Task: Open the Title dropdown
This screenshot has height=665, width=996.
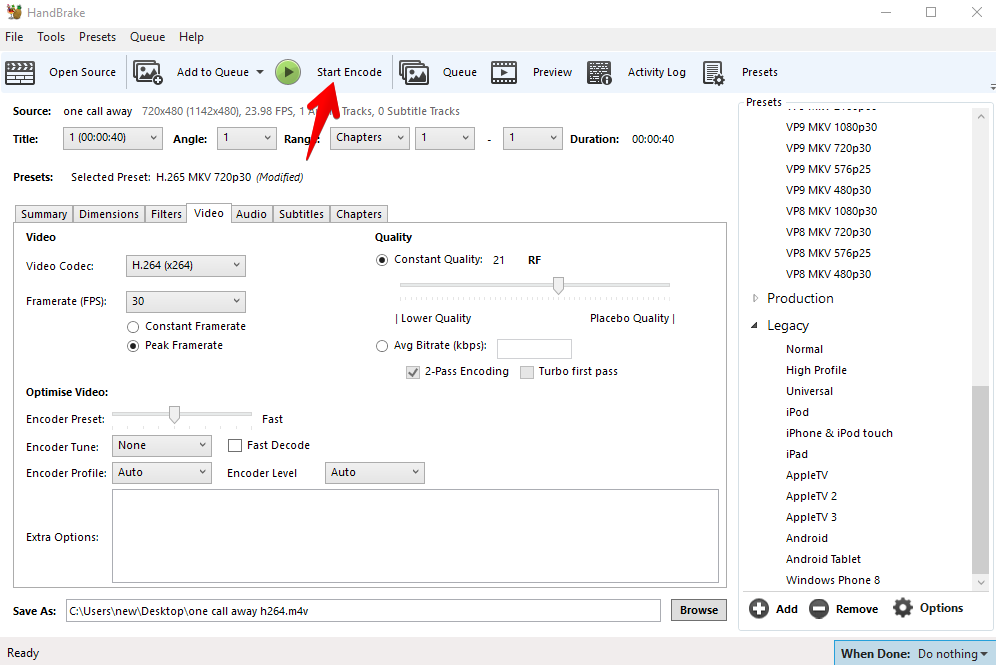Action: [x=112, y=138]
